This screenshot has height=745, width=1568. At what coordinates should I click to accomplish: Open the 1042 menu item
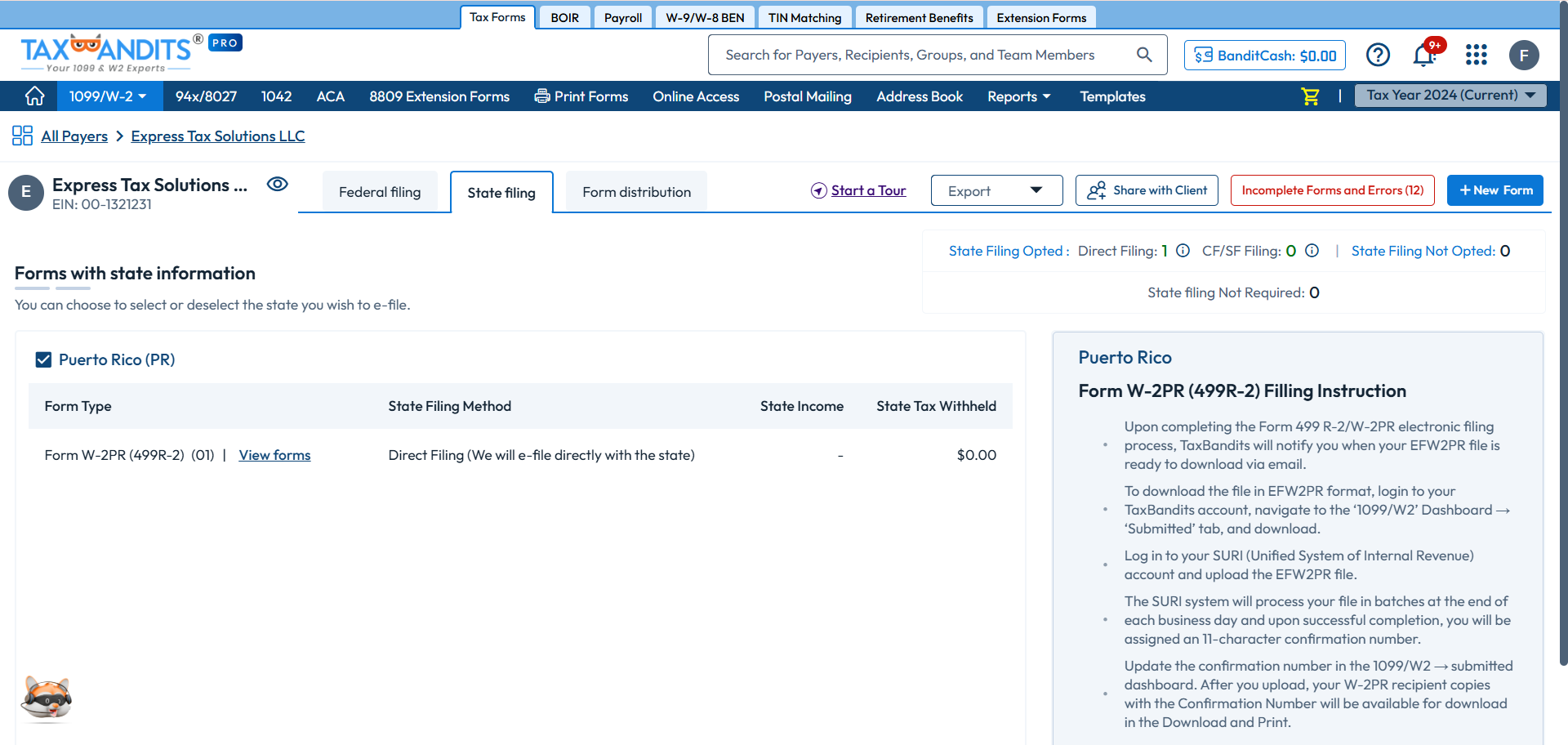276,96
